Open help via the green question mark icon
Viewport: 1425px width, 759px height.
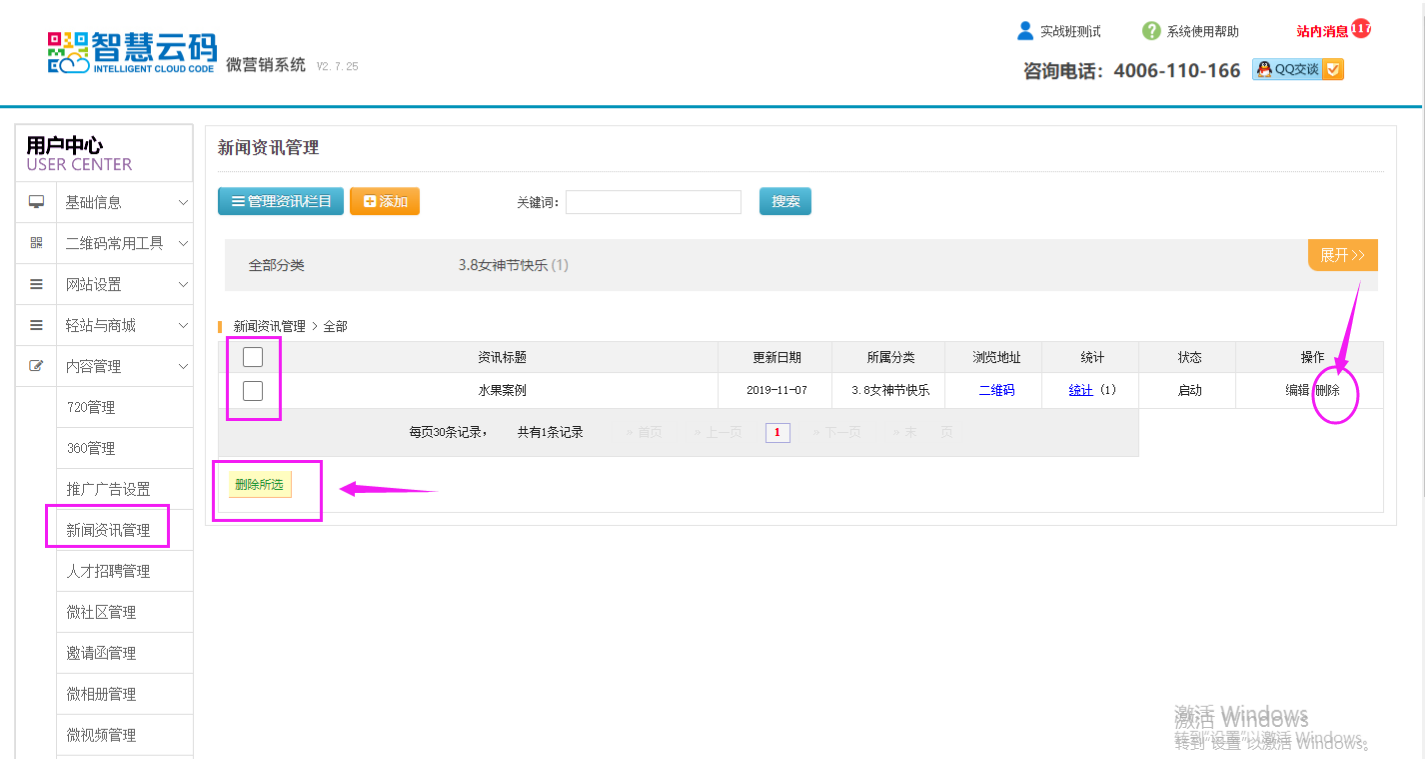click(1151, 31)
